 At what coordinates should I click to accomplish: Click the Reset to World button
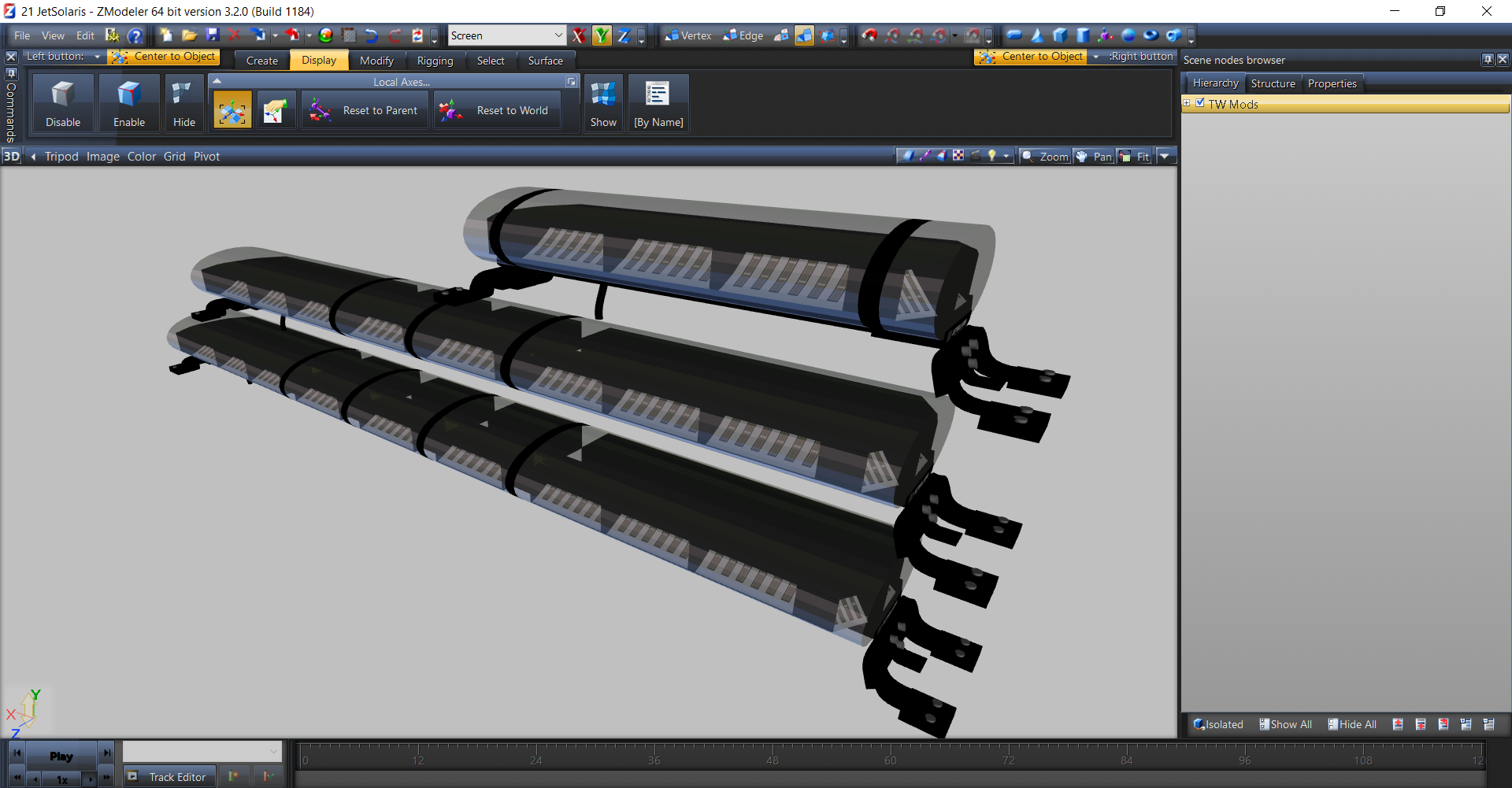coord(498,110)
